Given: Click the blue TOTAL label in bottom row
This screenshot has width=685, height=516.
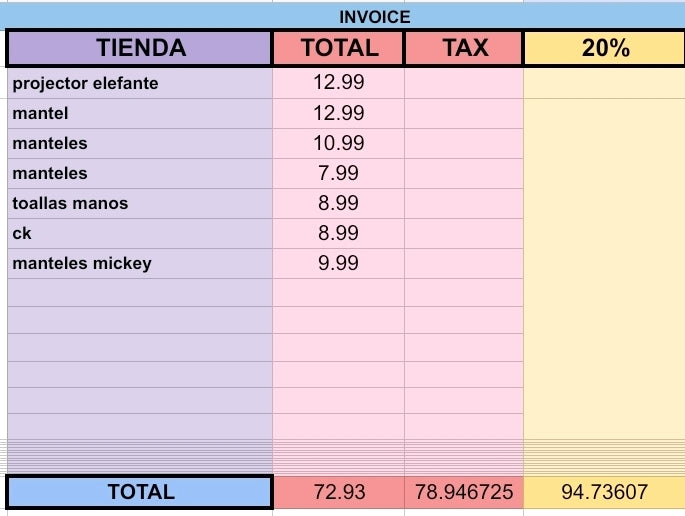Looking at the screenshot, I should 140,492.
